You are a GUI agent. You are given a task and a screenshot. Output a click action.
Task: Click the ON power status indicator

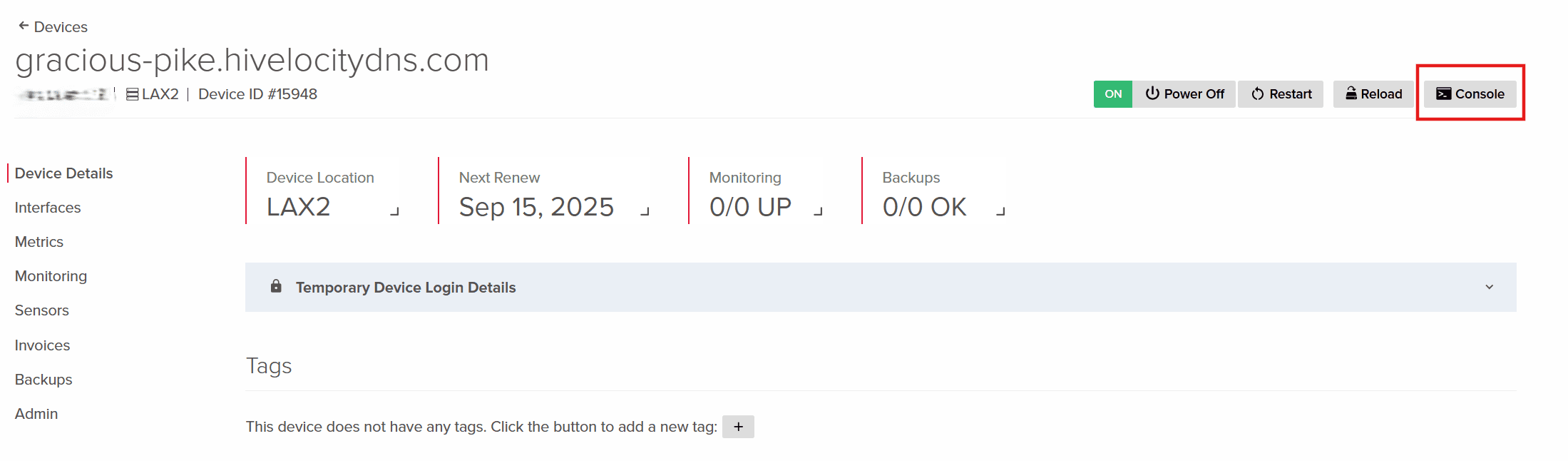(x=1112, y=94)
